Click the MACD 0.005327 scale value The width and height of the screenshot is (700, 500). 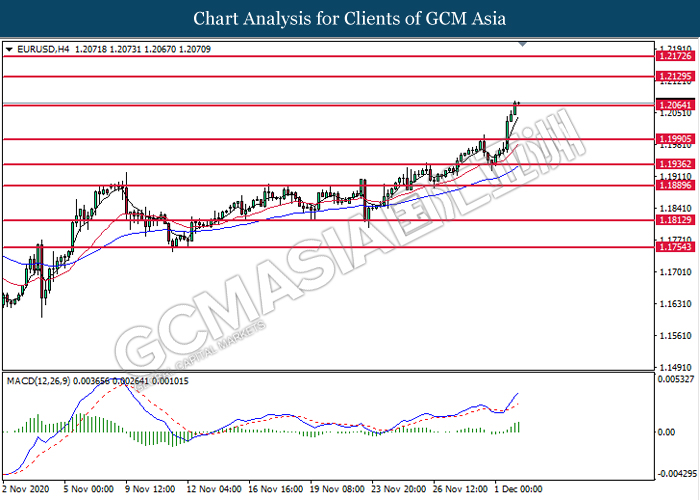pos(676,379)
